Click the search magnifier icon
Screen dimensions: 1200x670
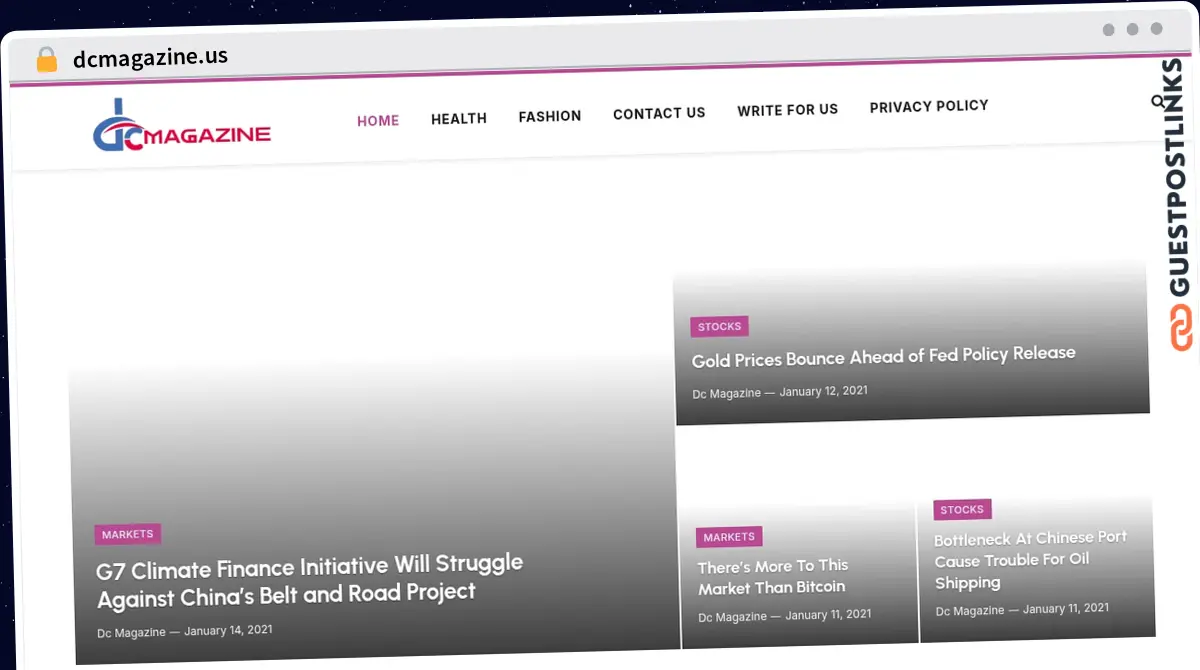(x=1157, y=101)
